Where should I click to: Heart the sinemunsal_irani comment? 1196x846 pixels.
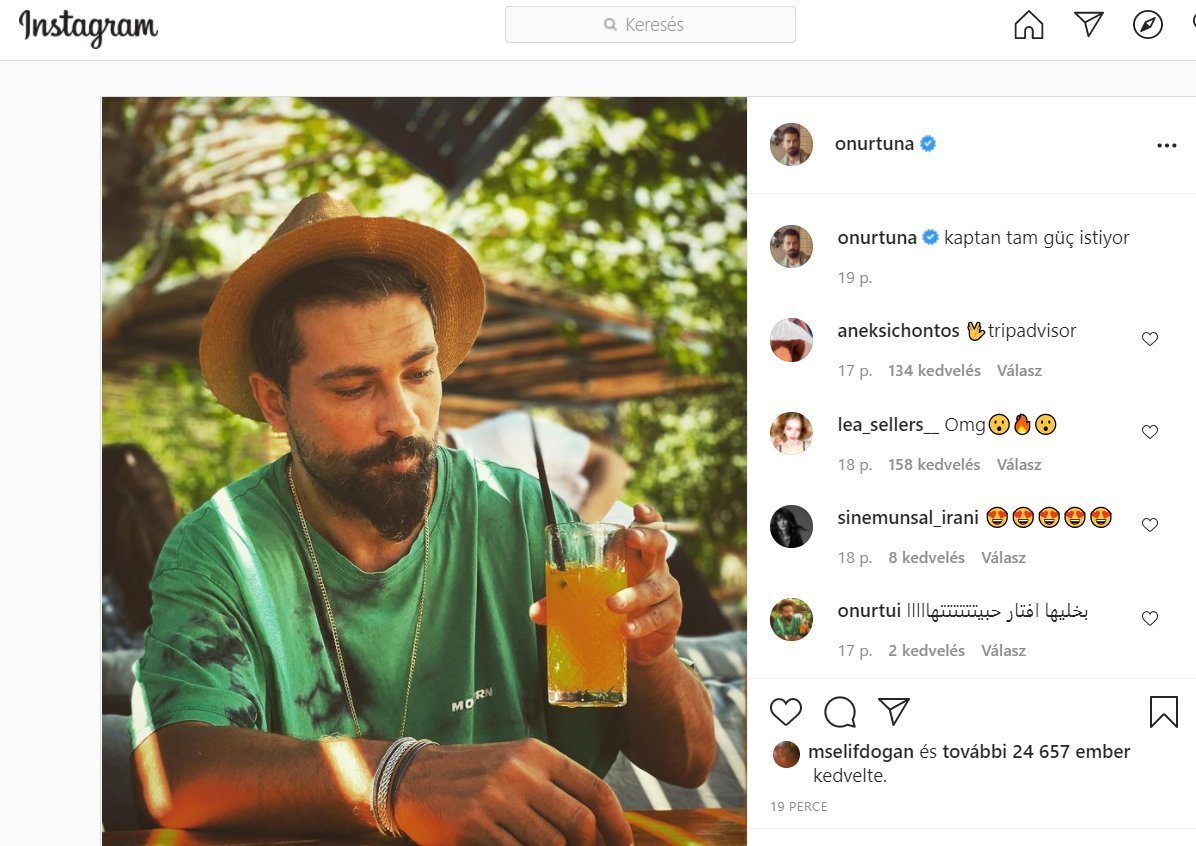tap(1150, 525)
